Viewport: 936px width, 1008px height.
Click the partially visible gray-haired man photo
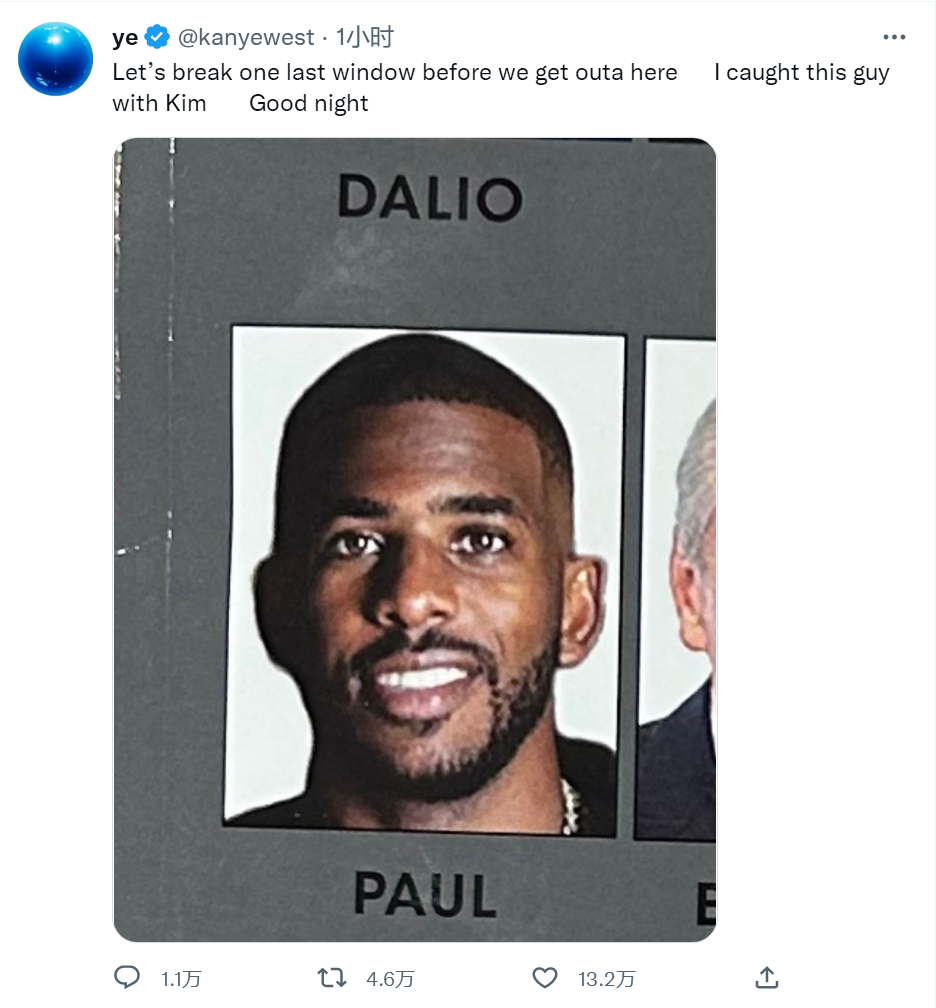676,590
